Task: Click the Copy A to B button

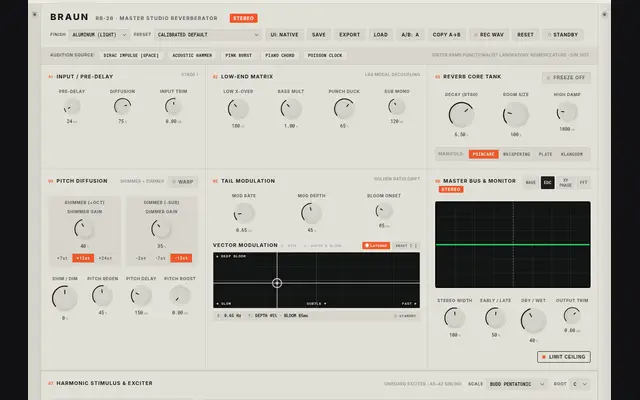Action: pyautogui.click(x=447, y=35)
